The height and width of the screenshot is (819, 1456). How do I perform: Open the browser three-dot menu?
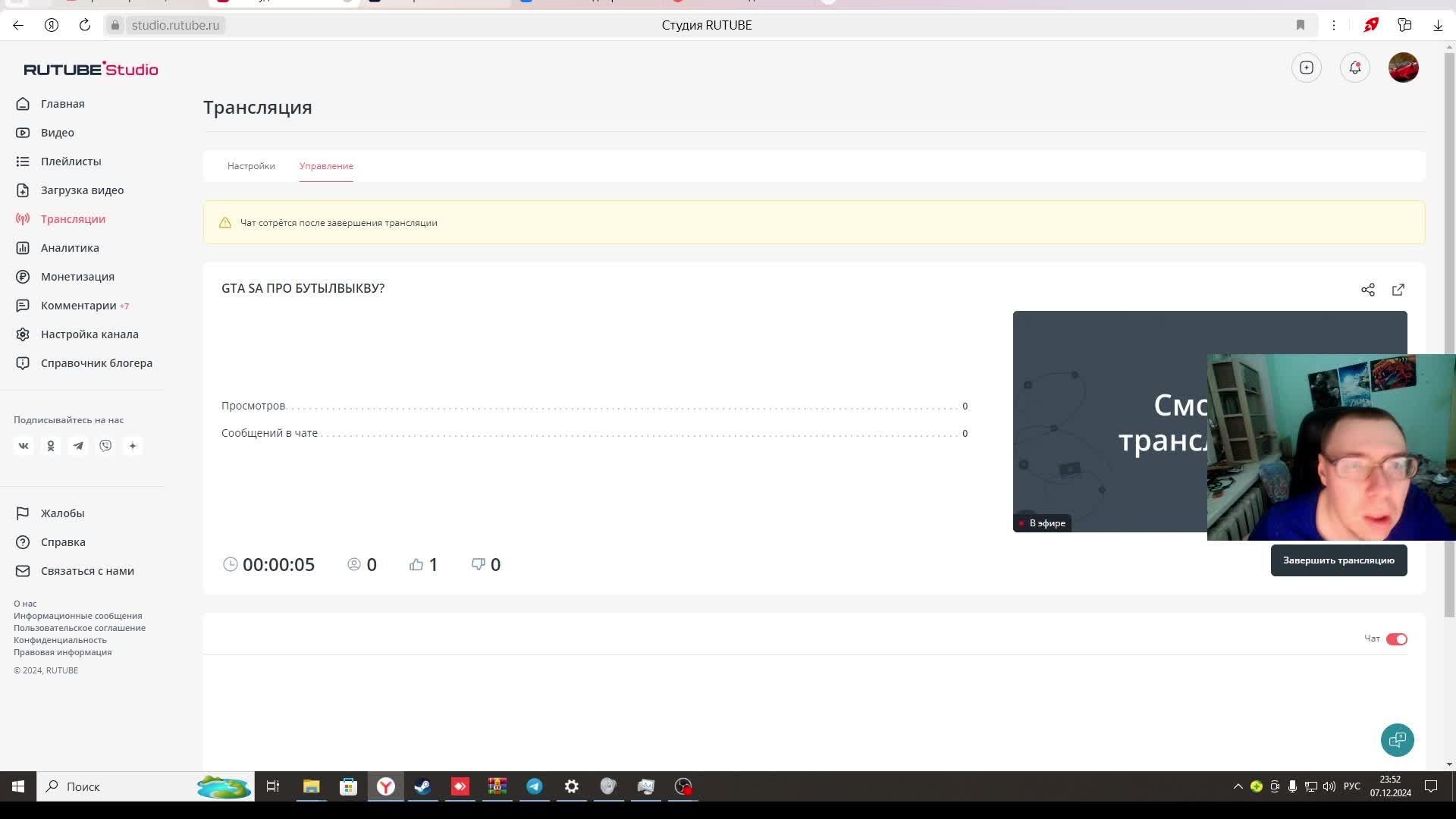click(1334, 25)
